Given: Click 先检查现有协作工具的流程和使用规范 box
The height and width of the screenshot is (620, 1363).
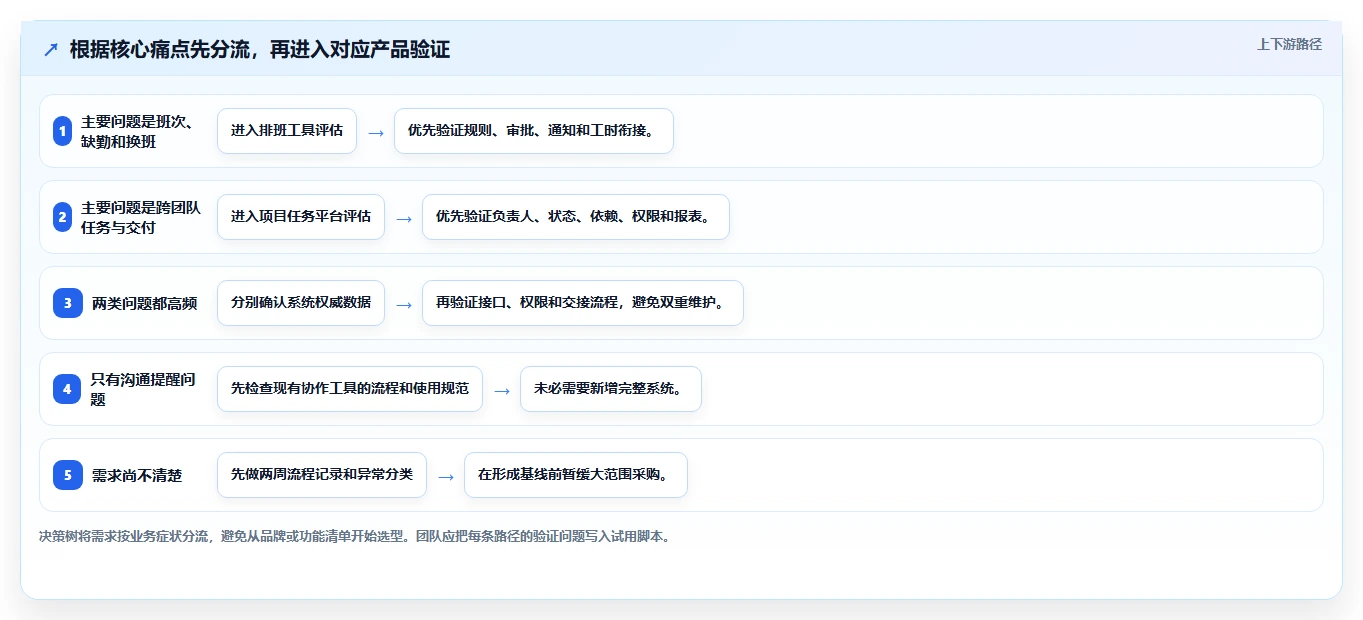Looking at the screenshot, I should pyautogui.click(x=350, y=389).
